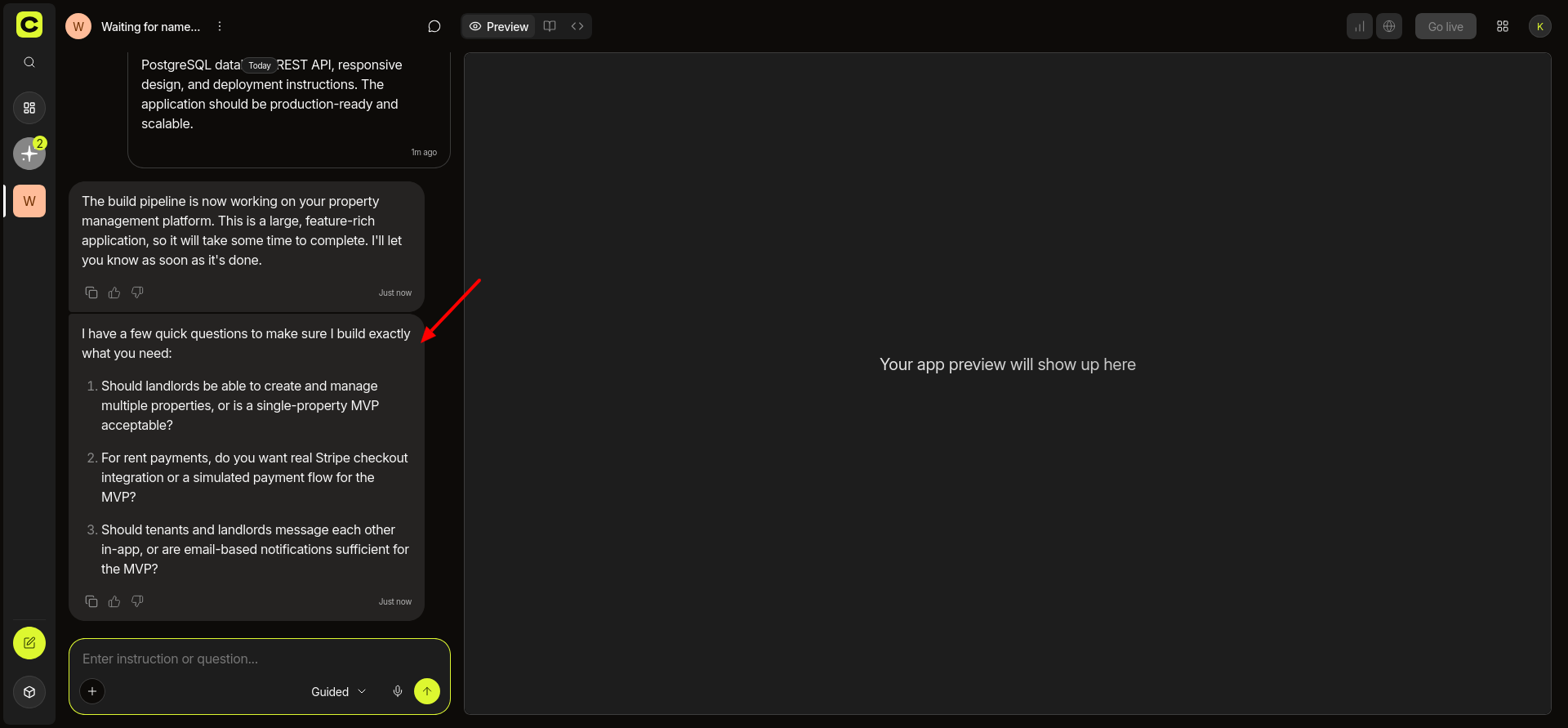Image resolution: width=1568 pixels, height=728 pixels.
Task: Click the yellow C app logo
Action: (29, 25)
